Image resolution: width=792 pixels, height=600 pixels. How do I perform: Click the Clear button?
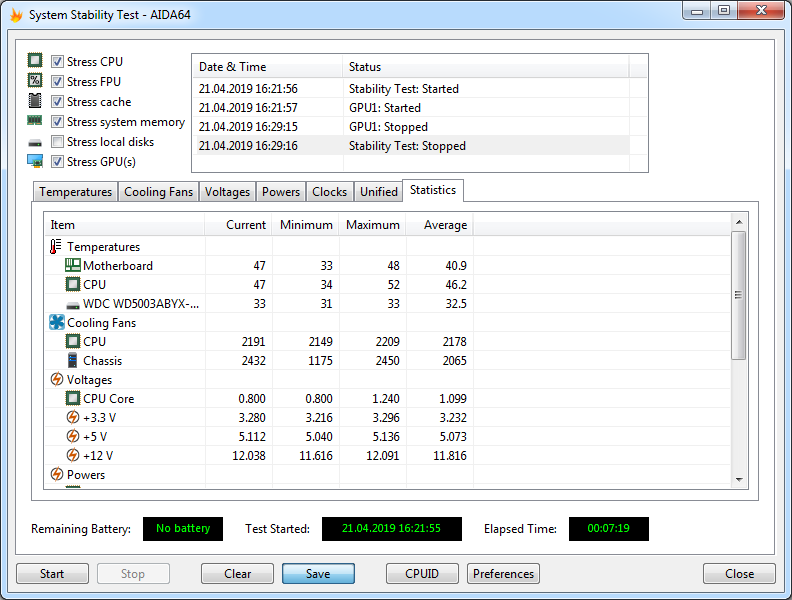237,574
